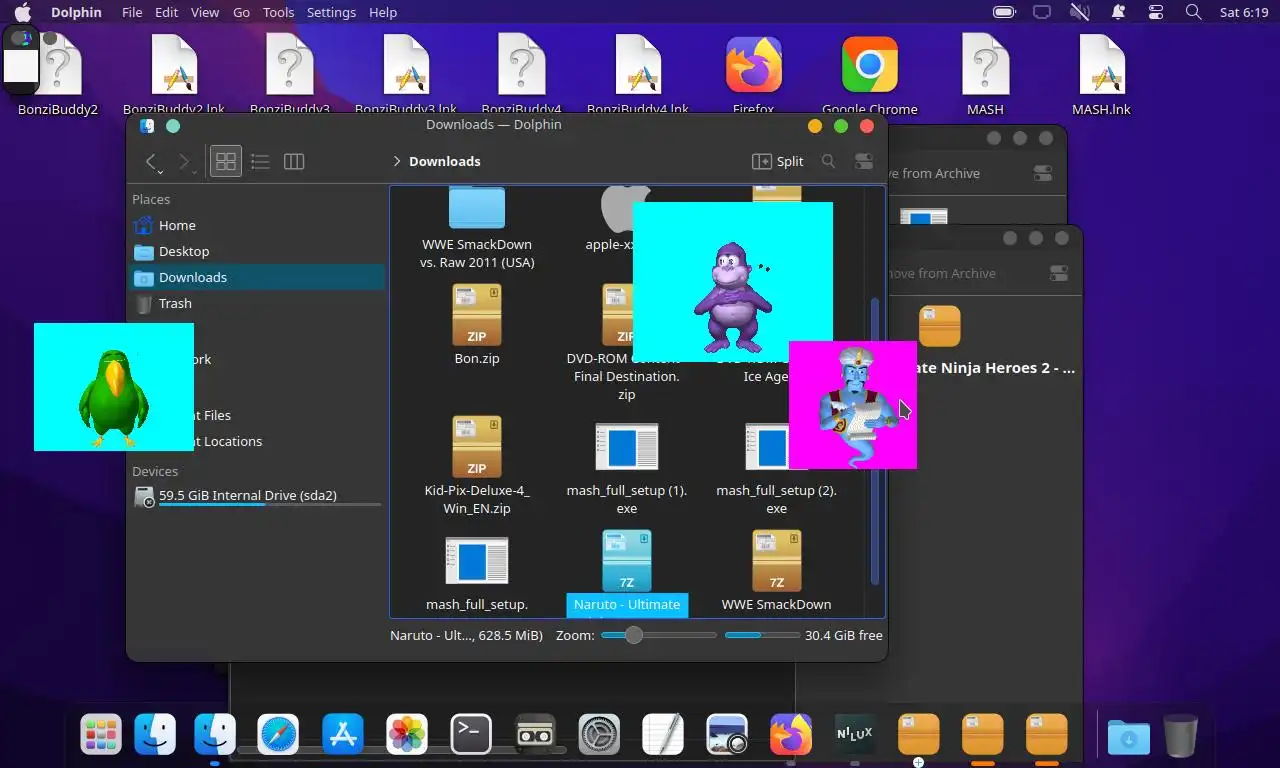Open the View menu
1280x768 pixels.
point(205,12)
